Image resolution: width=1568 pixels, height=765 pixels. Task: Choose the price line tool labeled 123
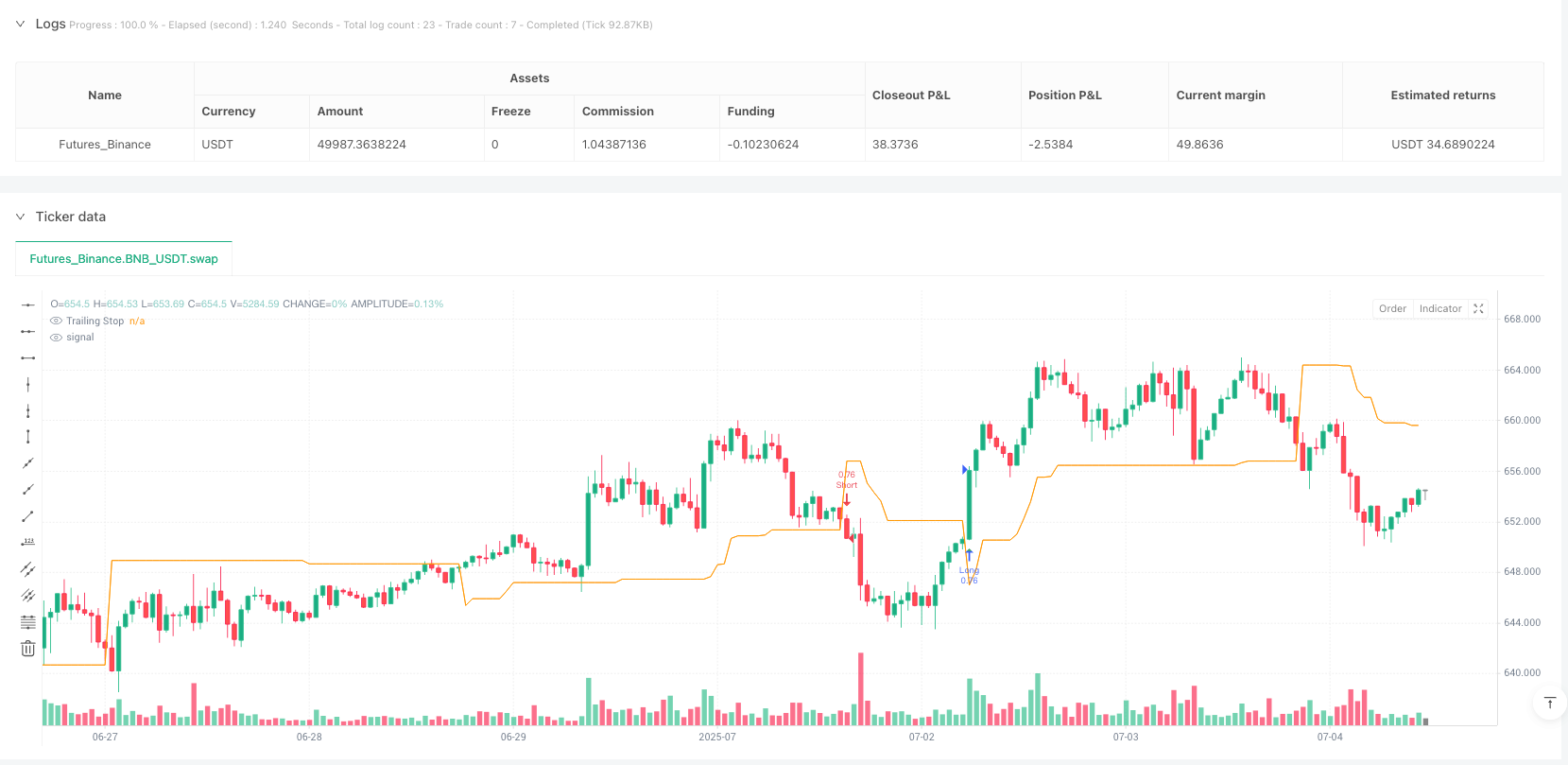point(28,543)
